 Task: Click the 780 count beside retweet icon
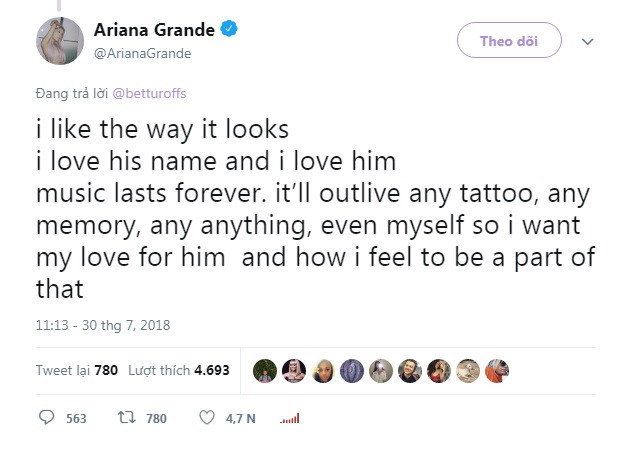[x=156, y=418]
